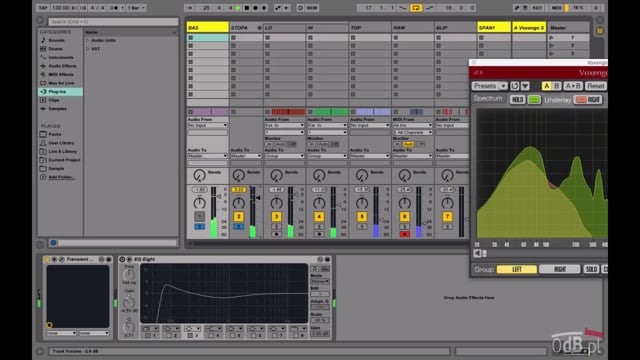Toggle track 2 activator button

tap(239, 217)
